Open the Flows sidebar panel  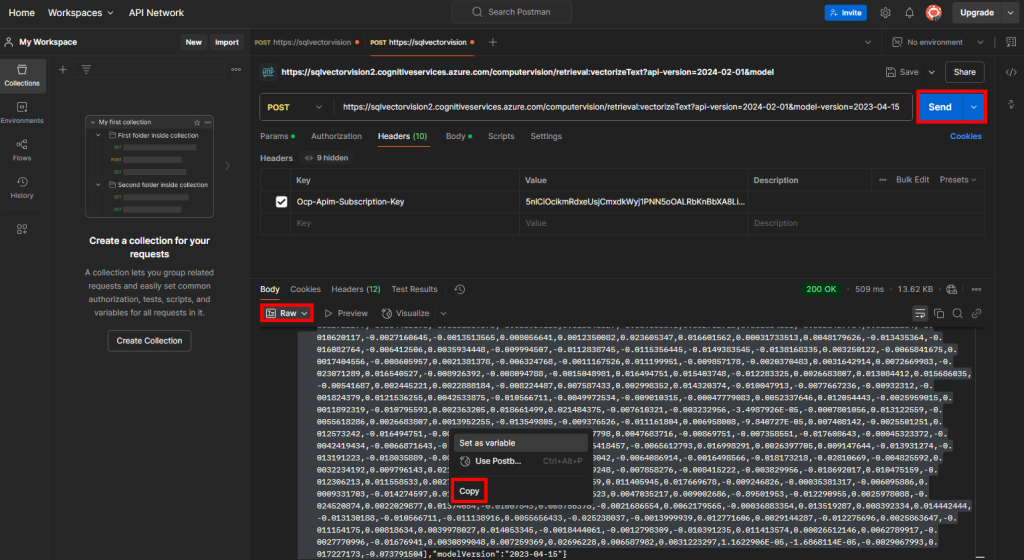click(22, 150)
